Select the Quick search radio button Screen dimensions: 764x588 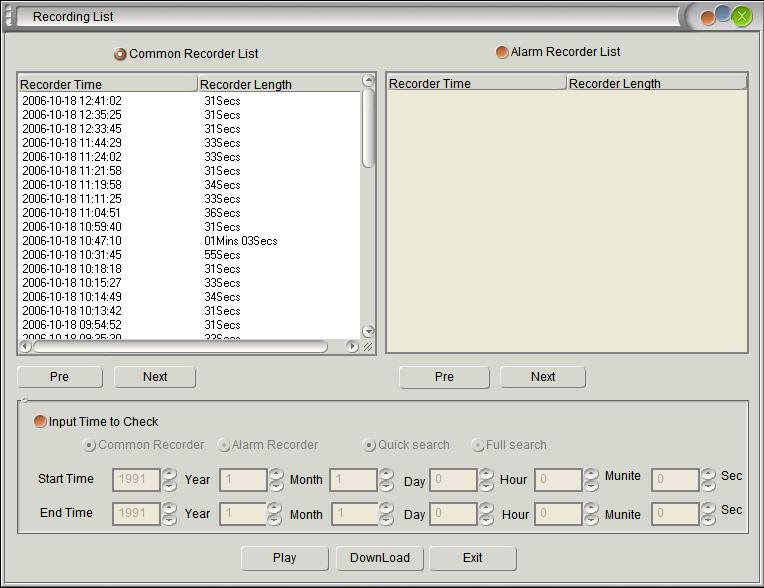tap(369, 445)
